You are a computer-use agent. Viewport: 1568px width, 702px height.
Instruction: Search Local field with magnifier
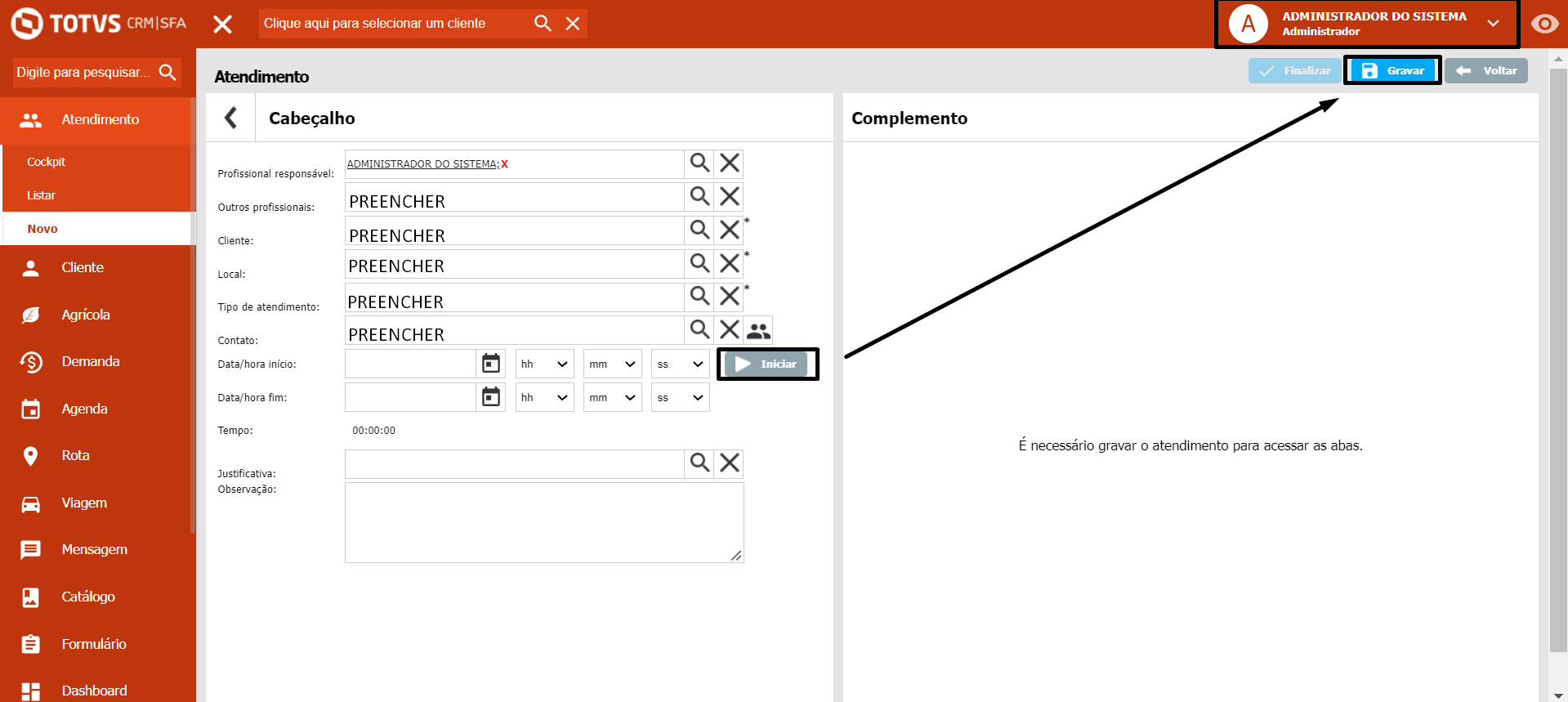[699, 263]
